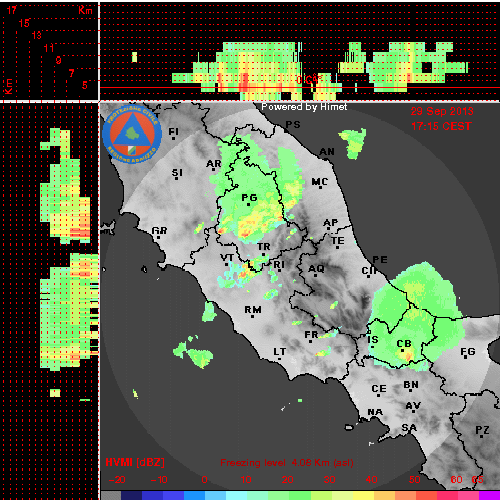Screen dimensions: 500x500
Task: Click the gray swatch starting the color scale
Action: coord(111,495)
